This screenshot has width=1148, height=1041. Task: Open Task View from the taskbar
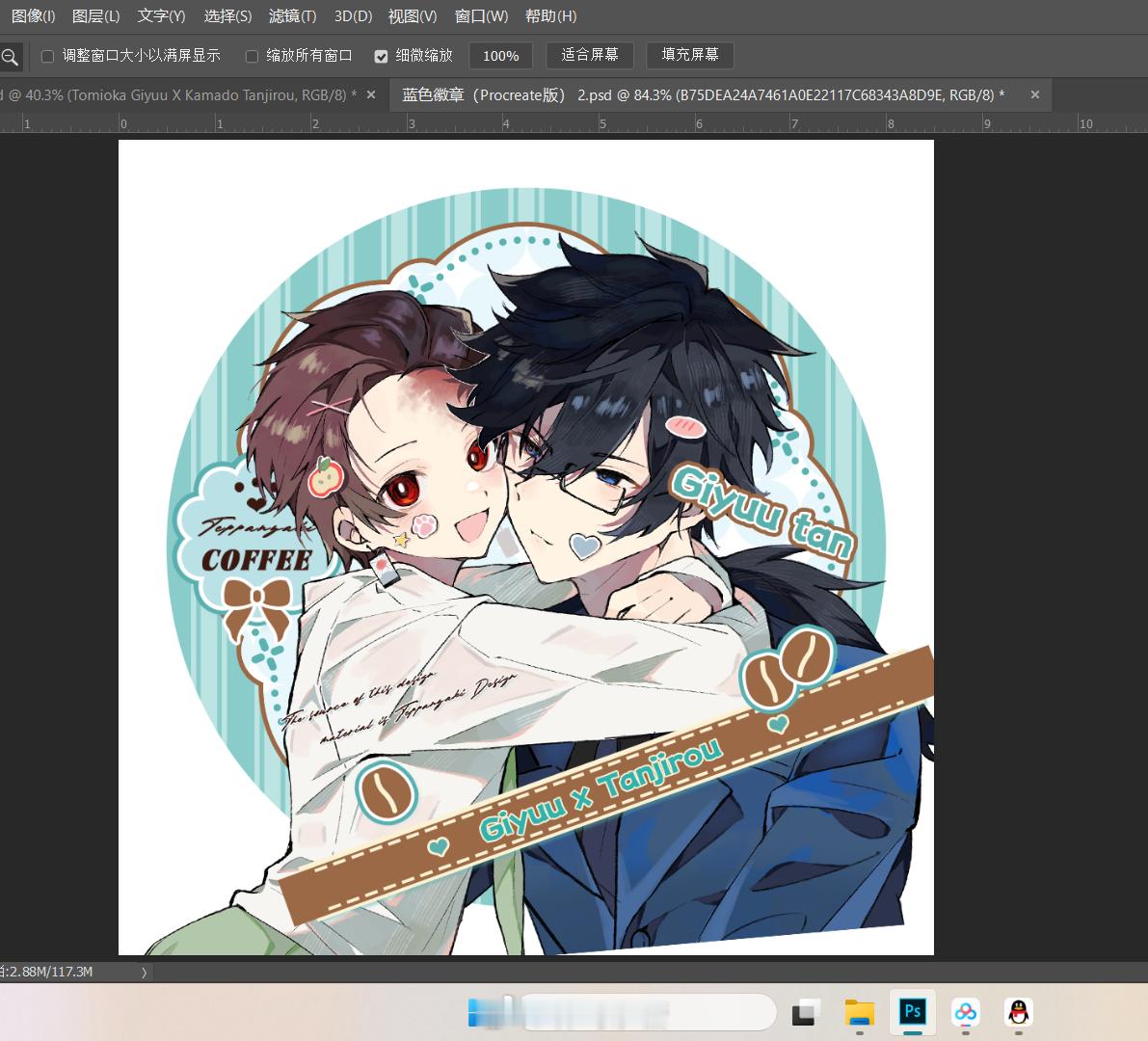coord(805,1013)
